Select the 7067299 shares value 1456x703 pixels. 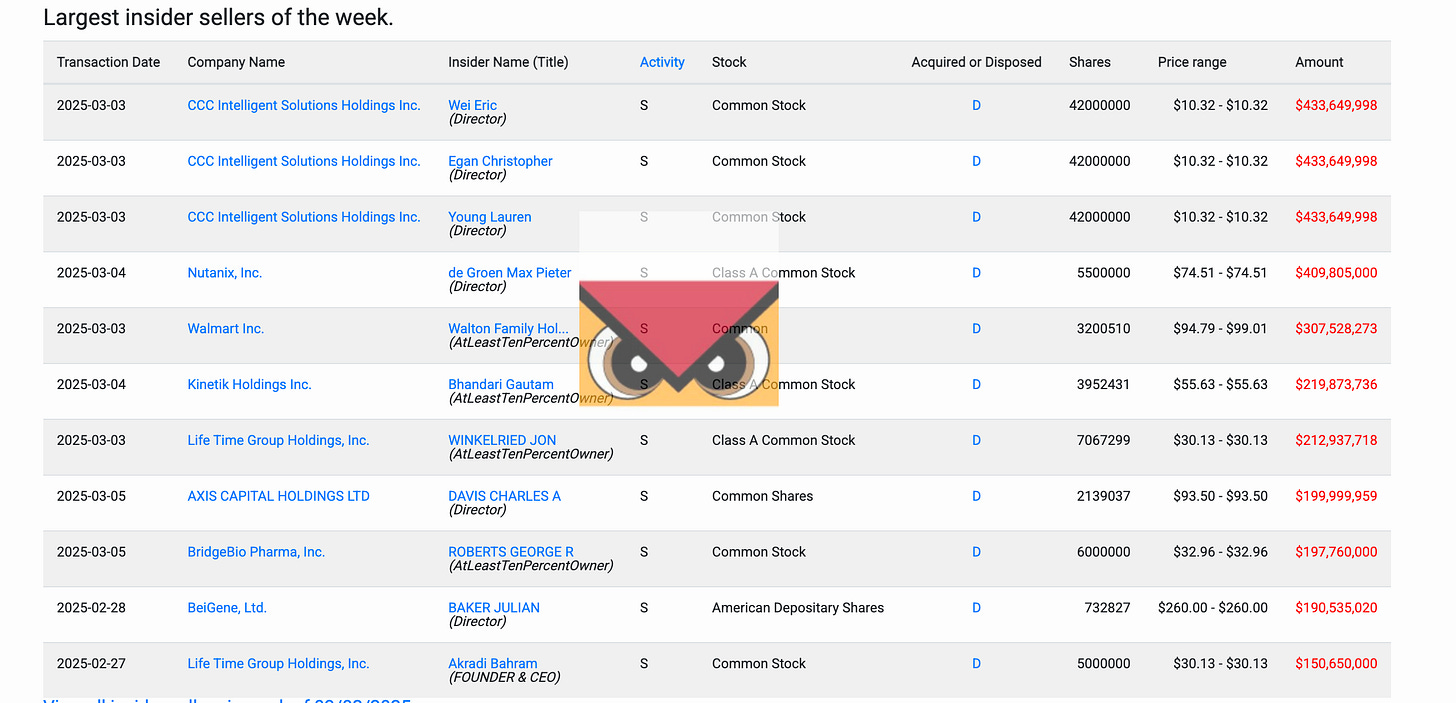(x=1104, y=441)
